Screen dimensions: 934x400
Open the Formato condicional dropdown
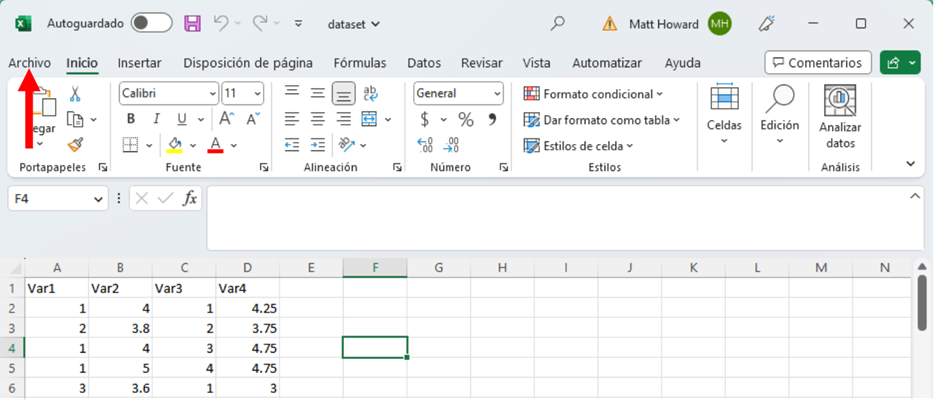pos(594,94)
